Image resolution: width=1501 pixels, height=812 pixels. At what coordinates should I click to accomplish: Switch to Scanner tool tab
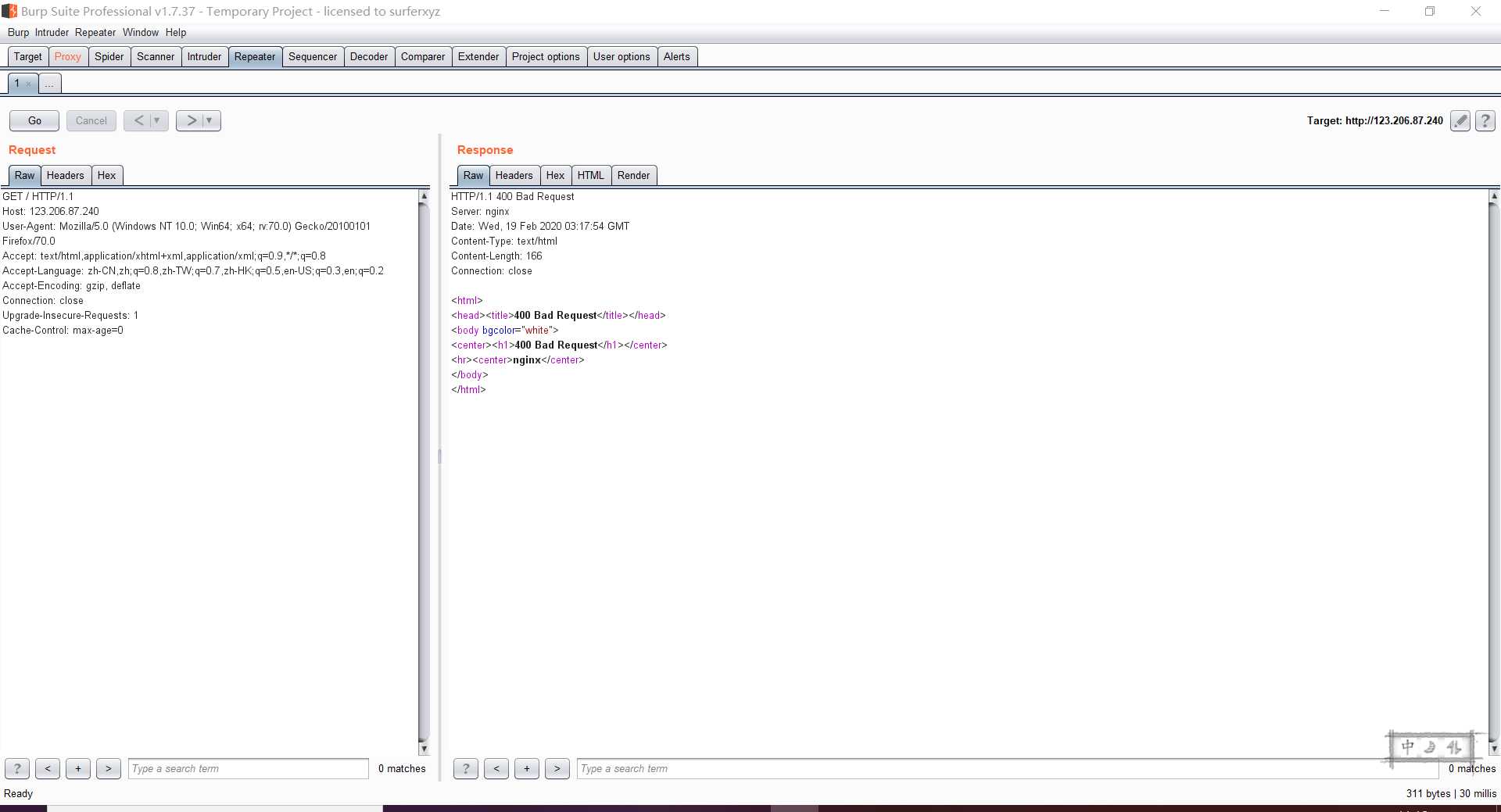(156, 57)
